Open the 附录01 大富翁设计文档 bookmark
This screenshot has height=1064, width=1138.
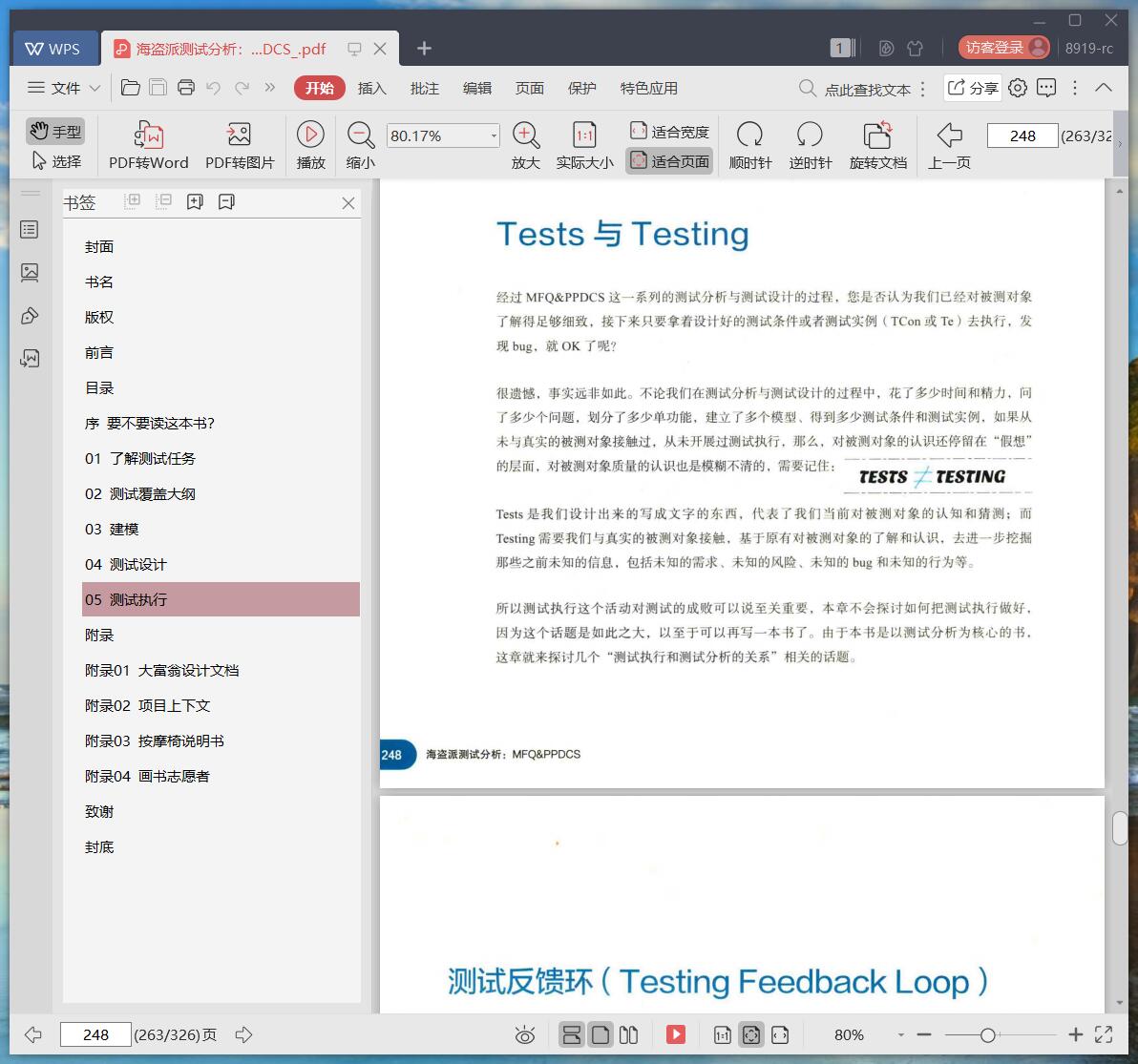tap(162, 670)
